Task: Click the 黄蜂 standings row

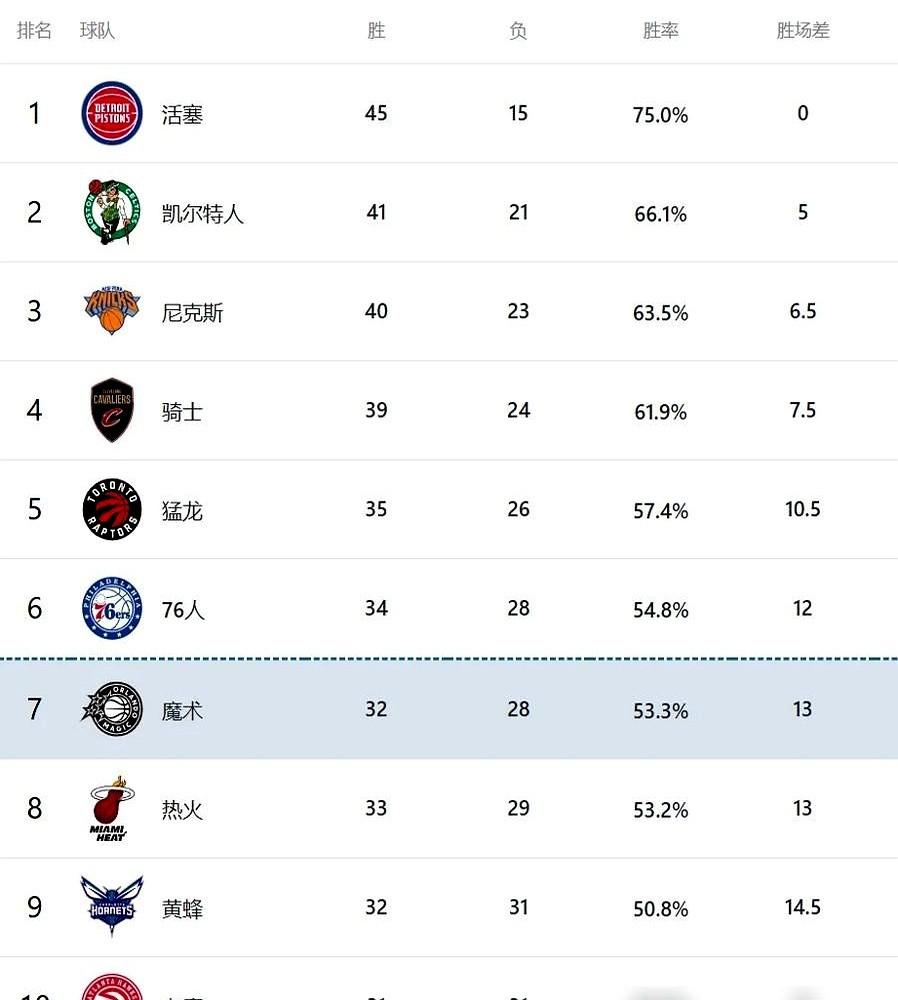Action: click(x=449, y=907)
